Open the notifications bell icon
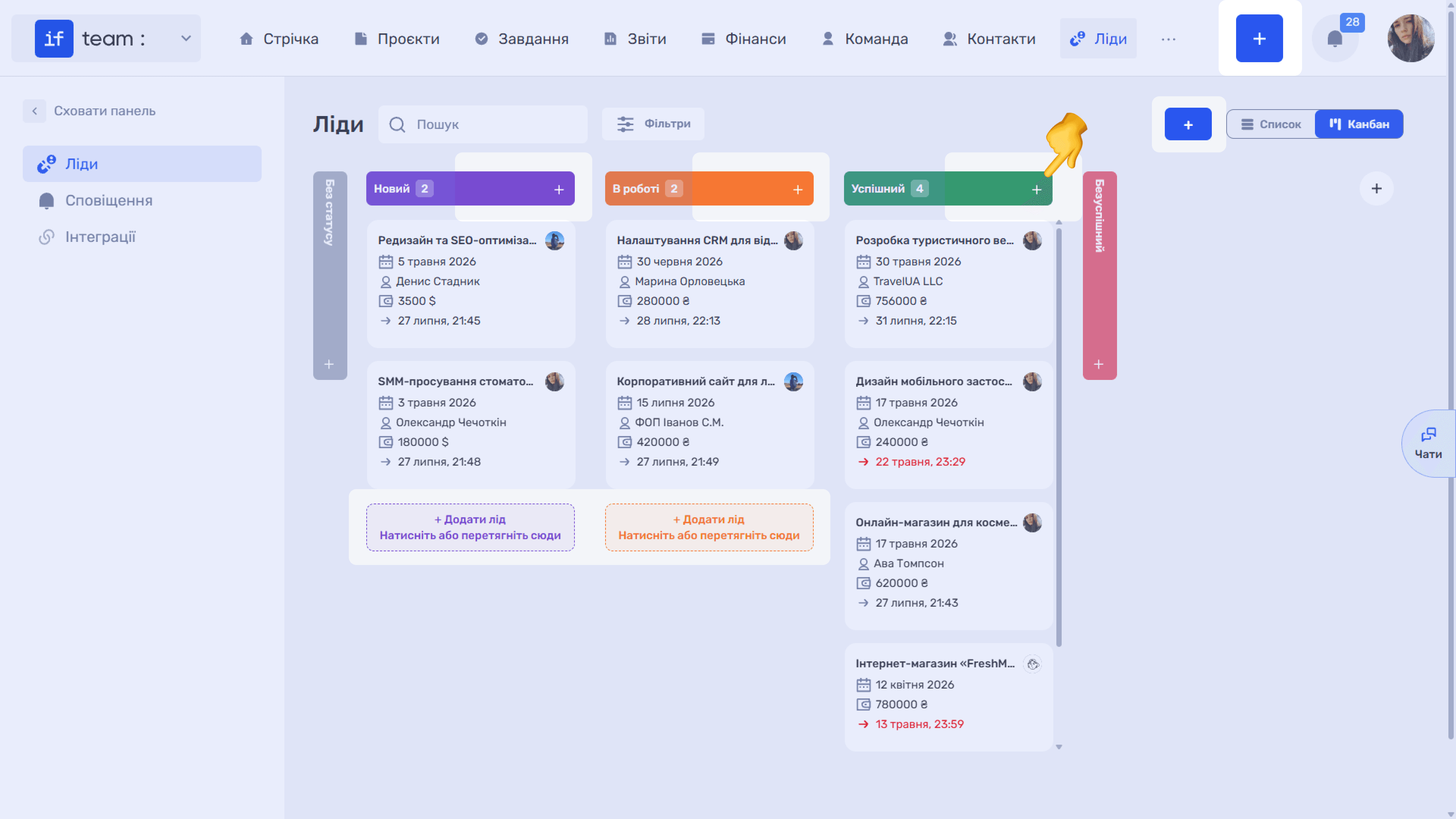 (x=1335, y=38)
